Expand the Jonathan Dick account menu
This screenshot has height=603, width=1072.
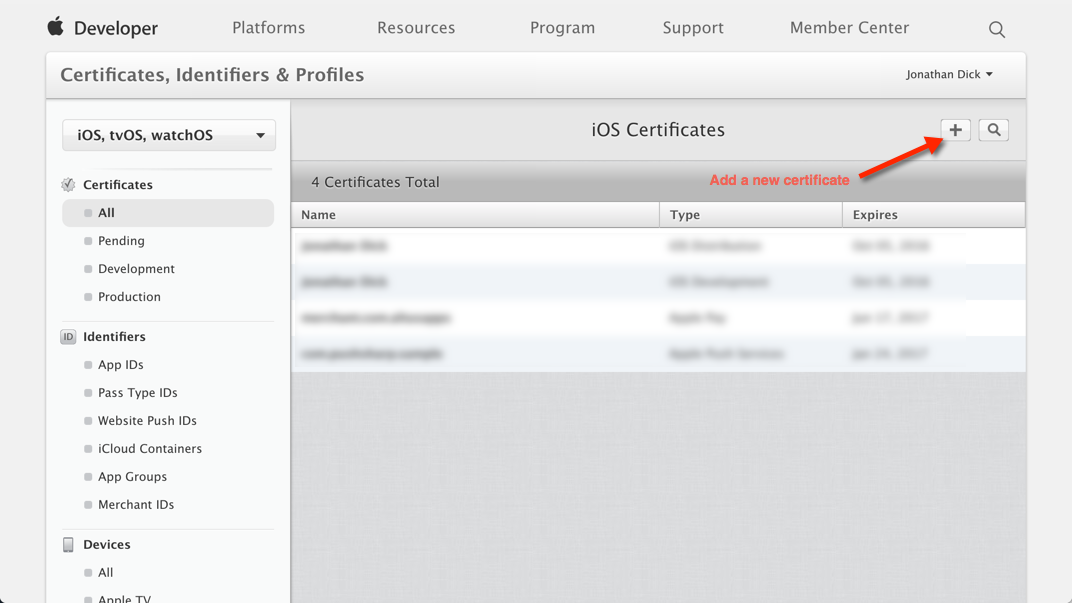pyautogui.click(x=949, y=74)
